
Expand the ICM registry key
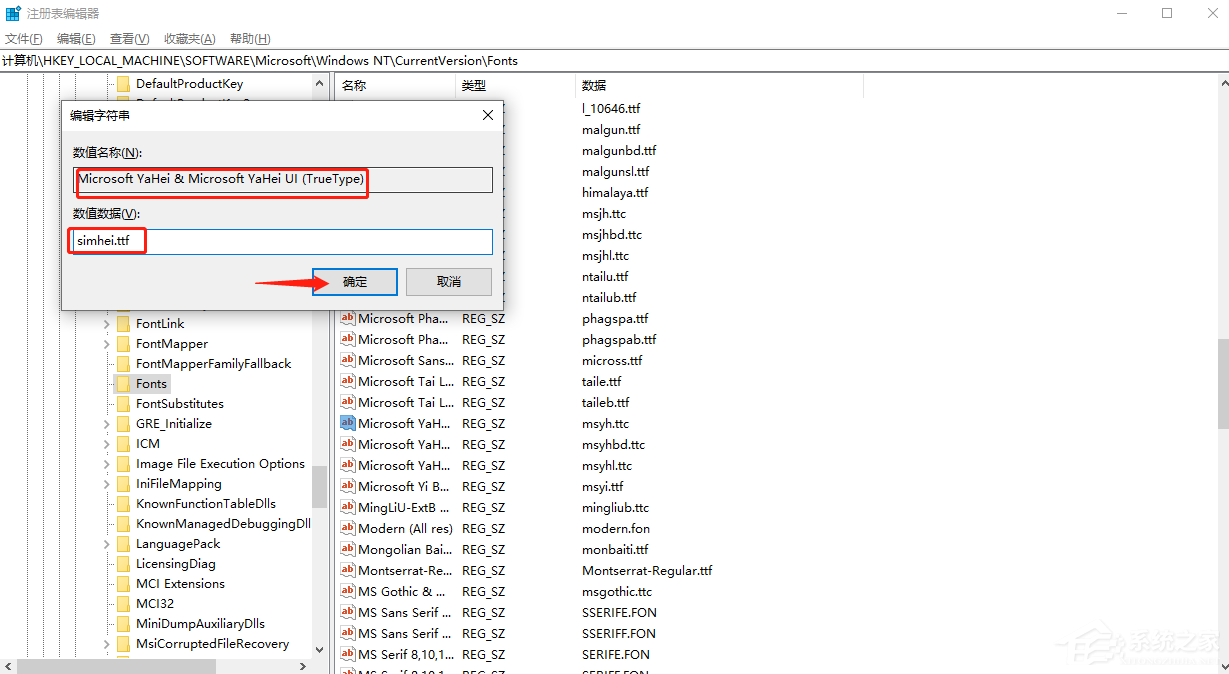pos(105,443)
